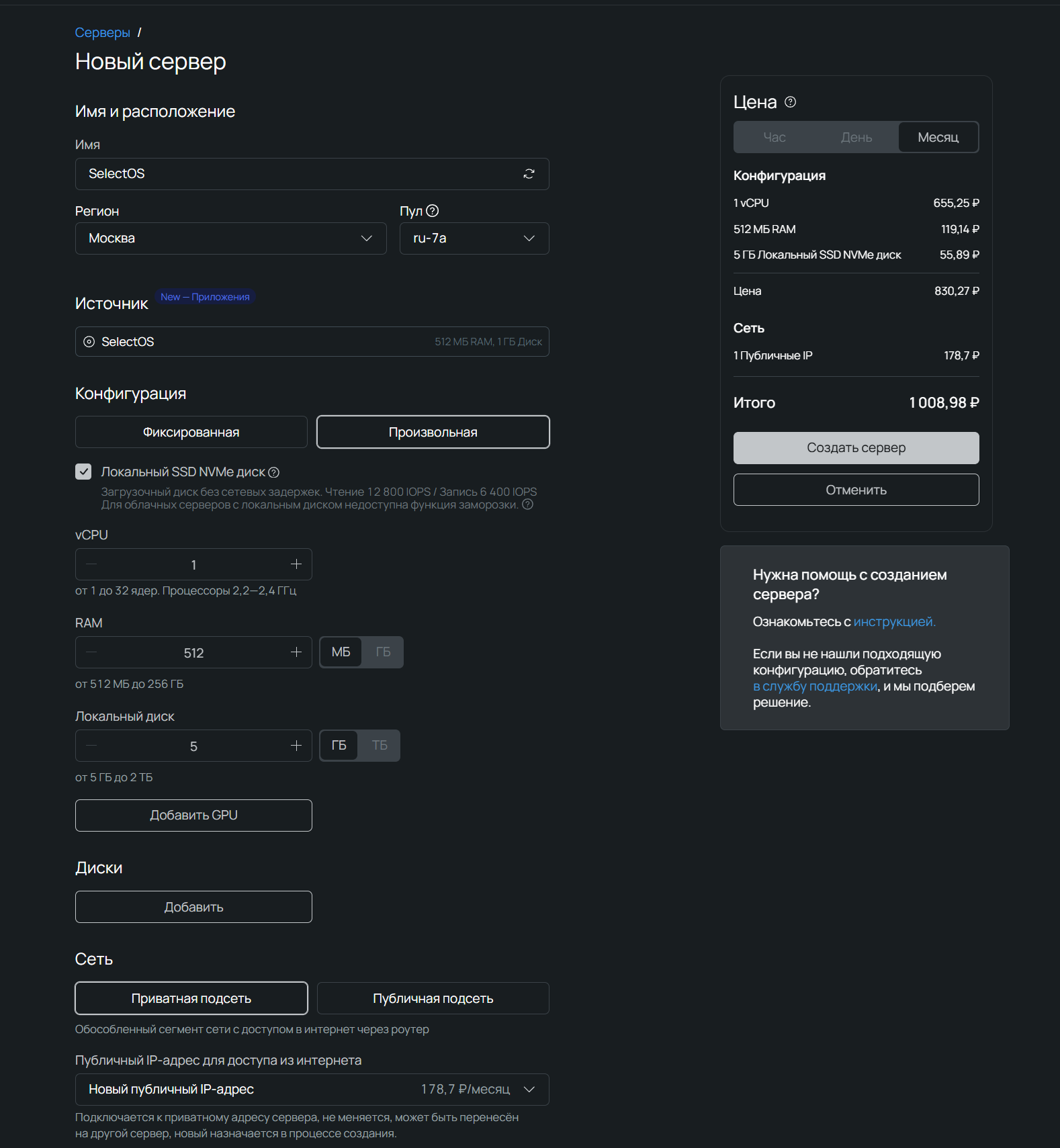This screenshot has height=1148, width=1060.
Task: Switch RAM units to ГБ
Action: 383,652
